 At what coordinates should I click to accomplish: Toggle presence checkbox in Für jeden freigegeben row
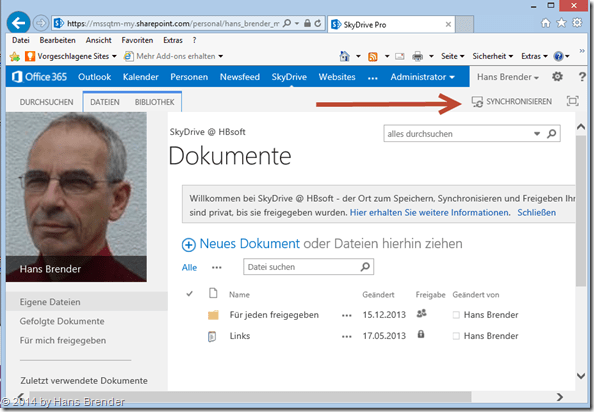coord(456,315)
